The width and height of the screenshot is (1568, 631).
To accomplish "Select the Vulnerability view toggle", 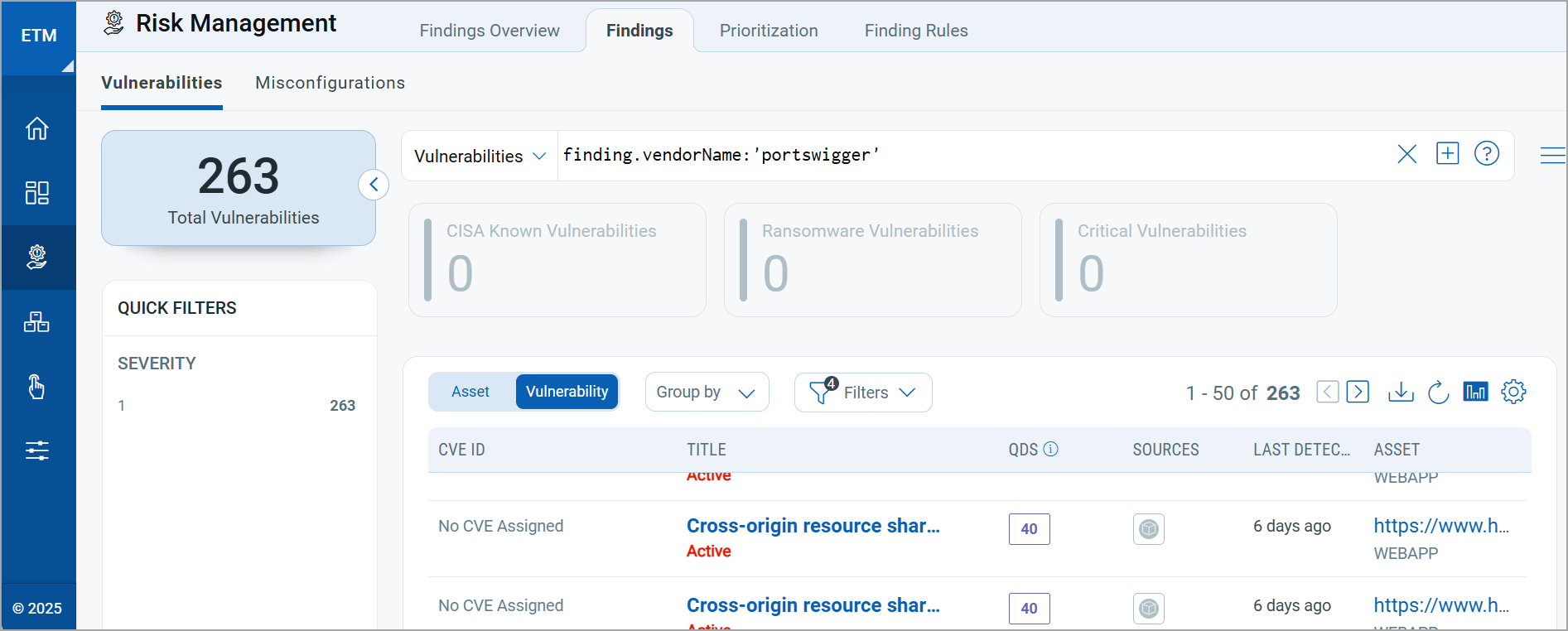I will tap(567, 392).
